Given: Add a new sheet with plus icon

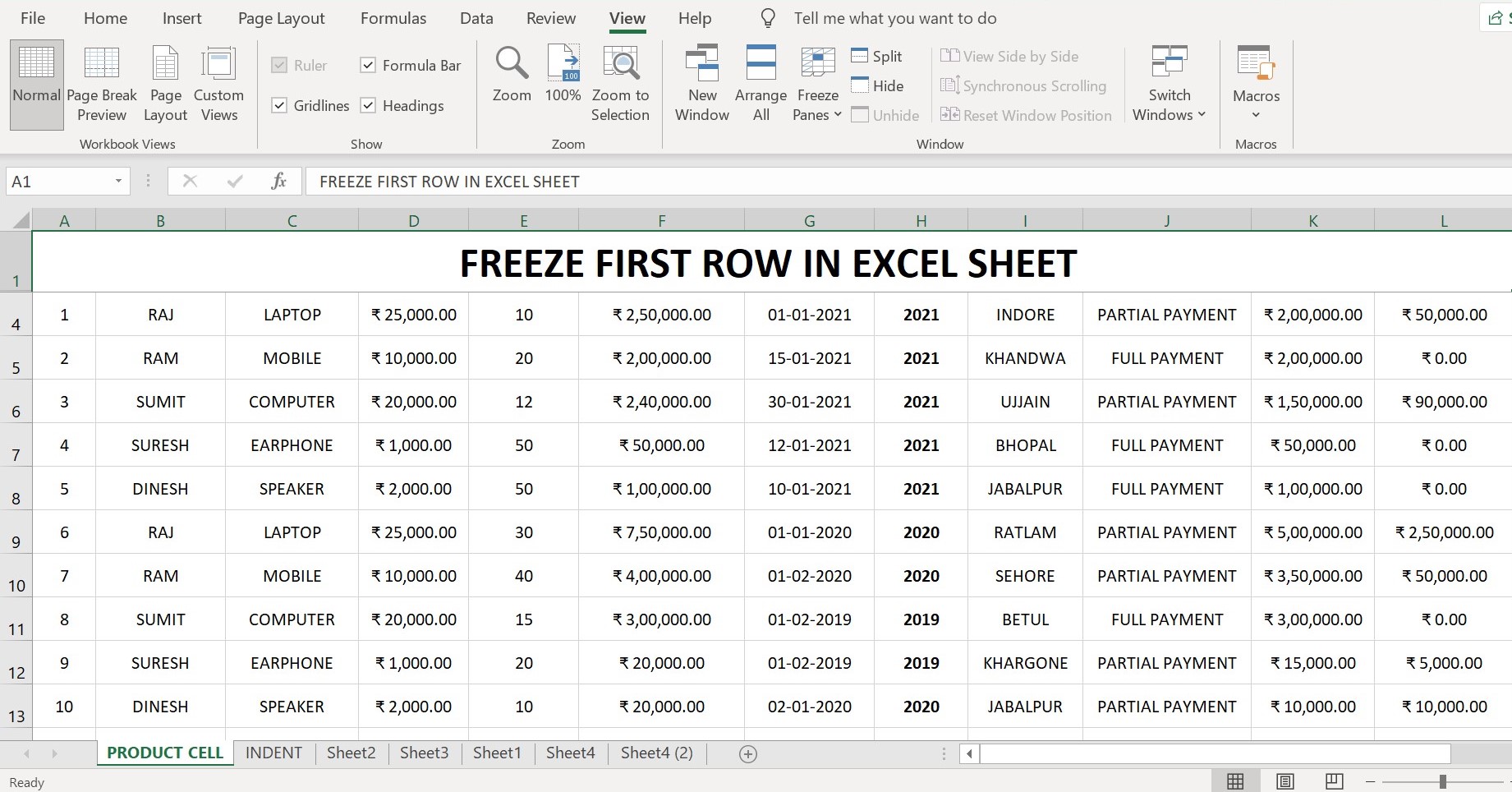Looking at the screenshot, I should [748, 754].
